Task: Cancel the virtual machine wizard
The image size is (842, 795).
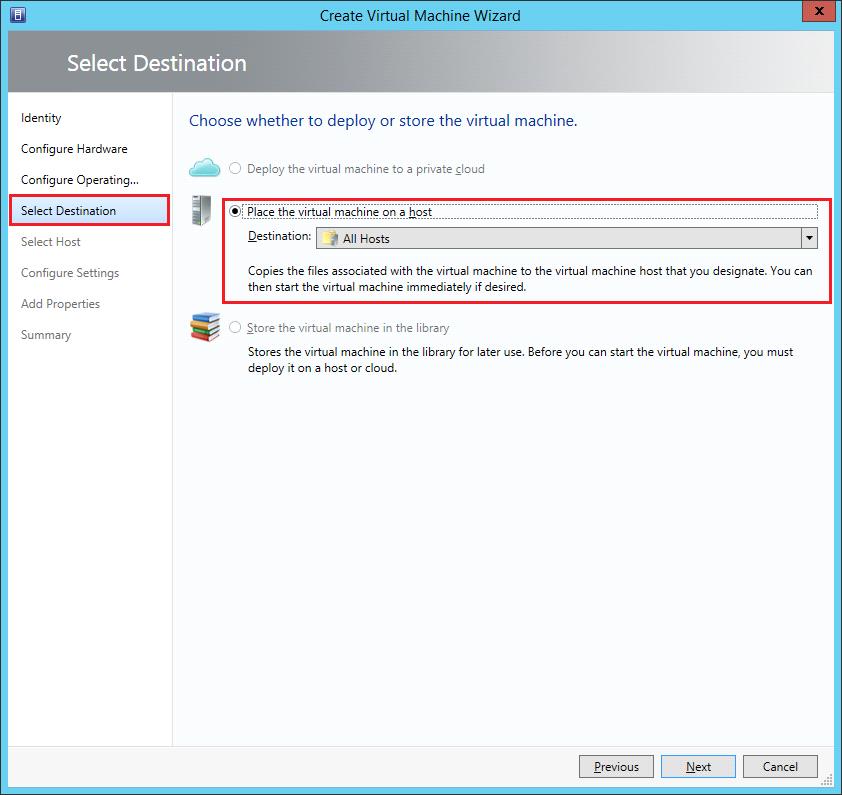Action: (780, 767)
